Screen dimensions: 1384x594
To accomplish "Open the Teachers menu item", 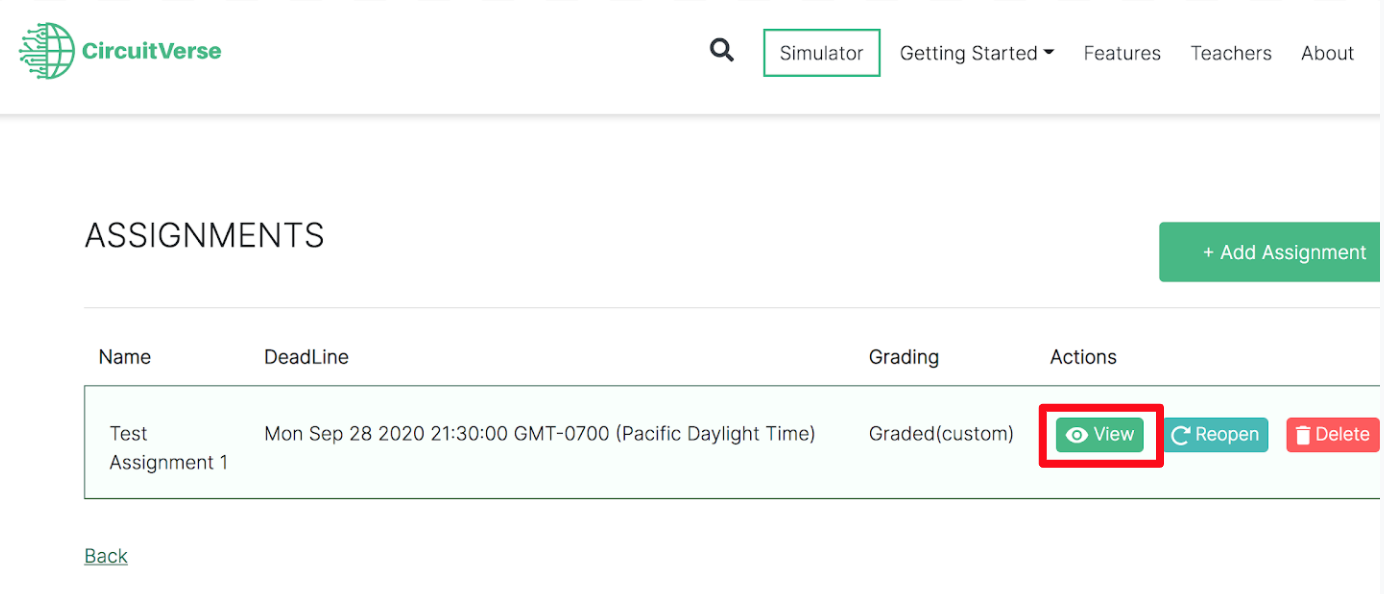I will tap(1230, 53).
